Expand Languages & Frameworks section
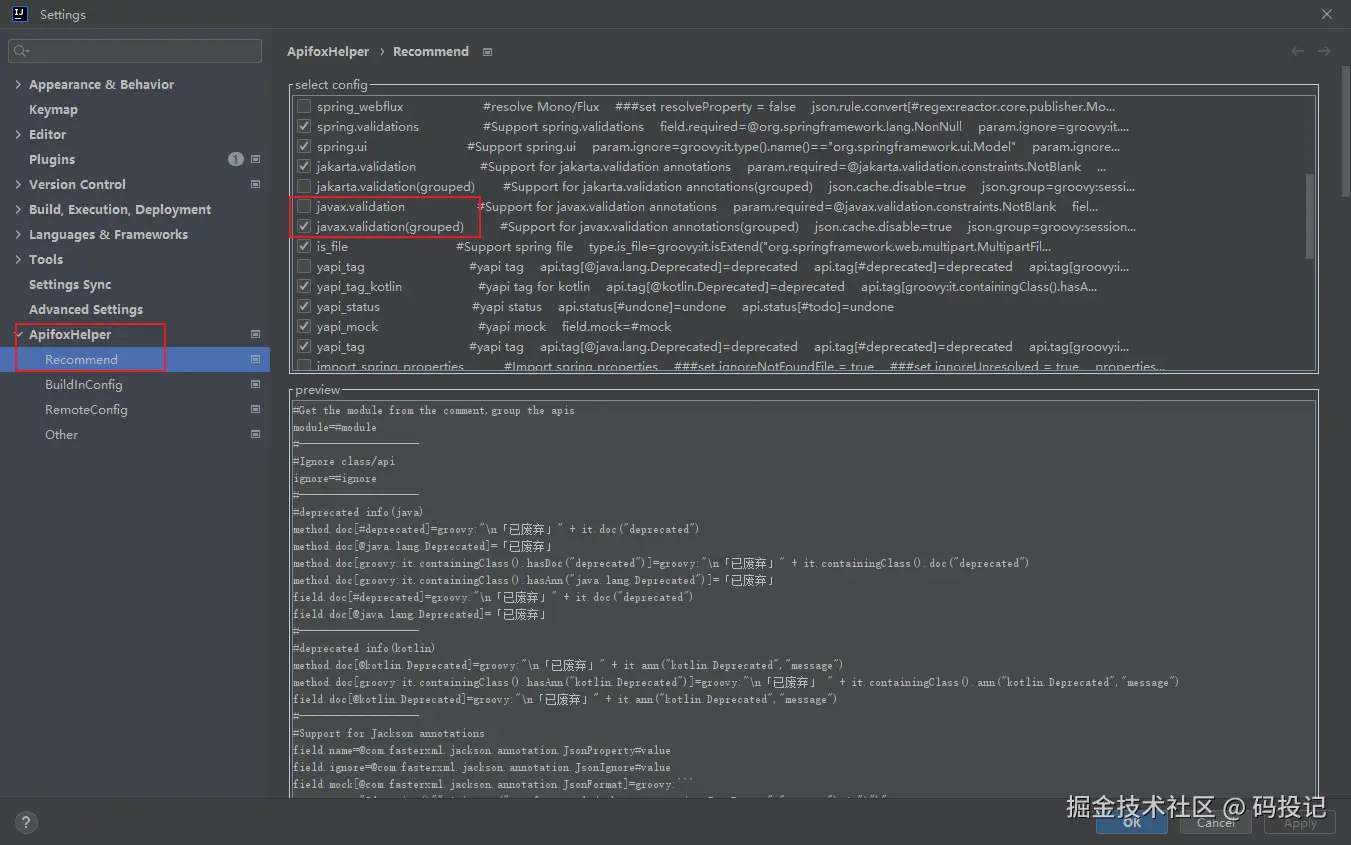1351x845 pixels. pos(18,234)
